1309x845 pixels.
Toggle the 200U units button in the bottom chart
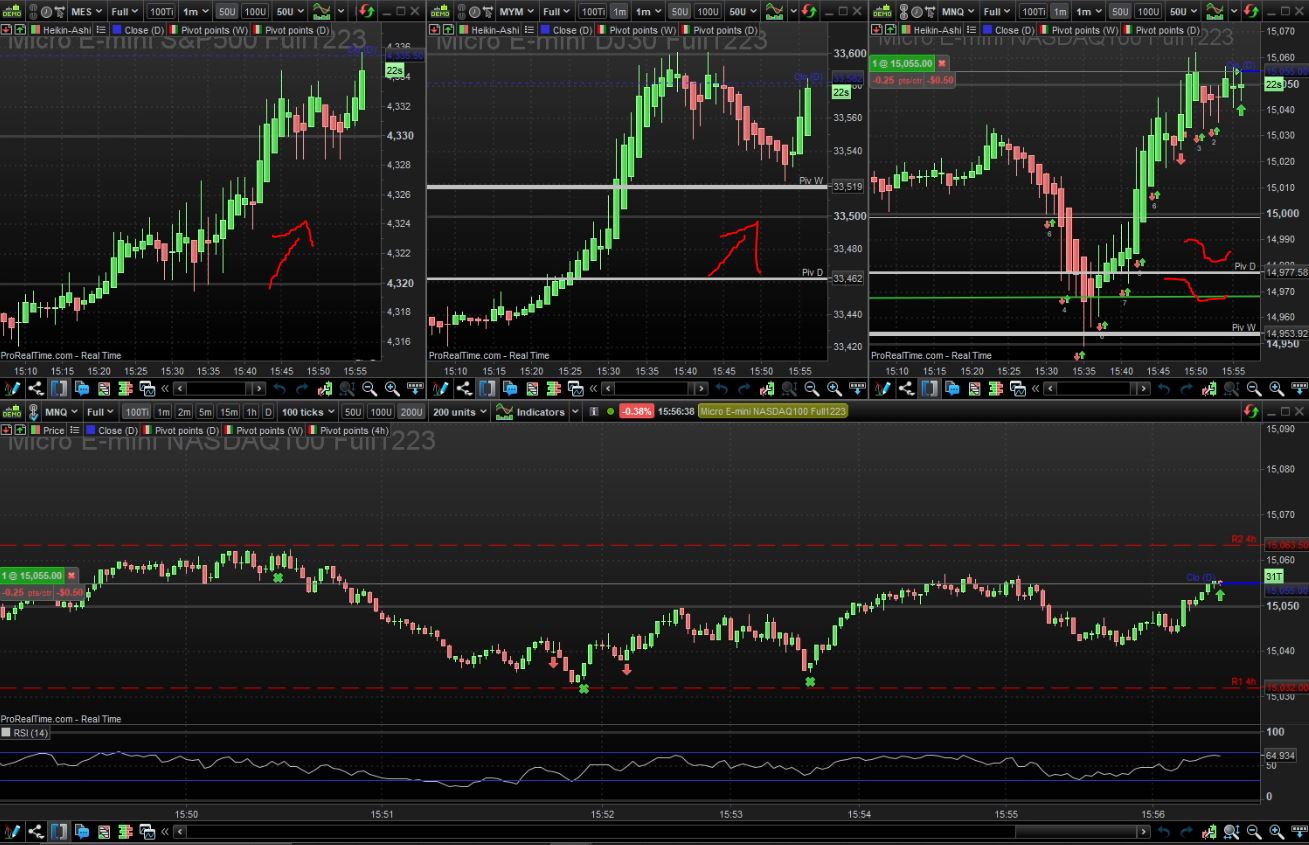coord(410,412)
